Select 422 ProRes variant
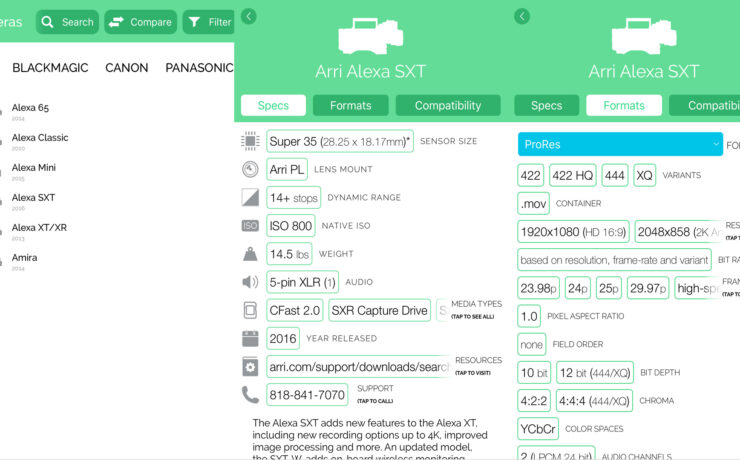 [x=530, y=176]
